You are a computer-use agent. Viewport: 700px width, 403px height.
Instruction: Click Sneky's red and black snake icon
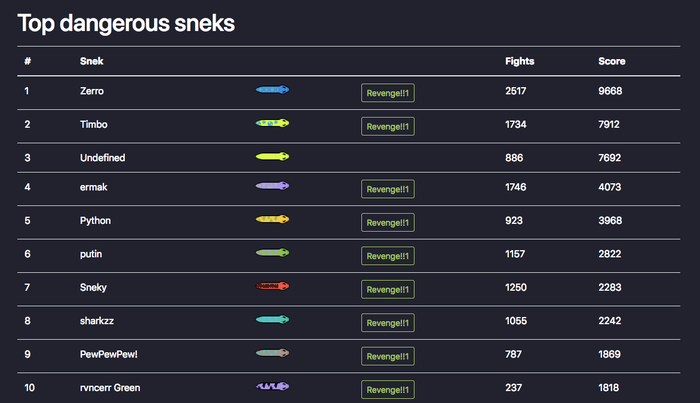(x=273, y=286)
